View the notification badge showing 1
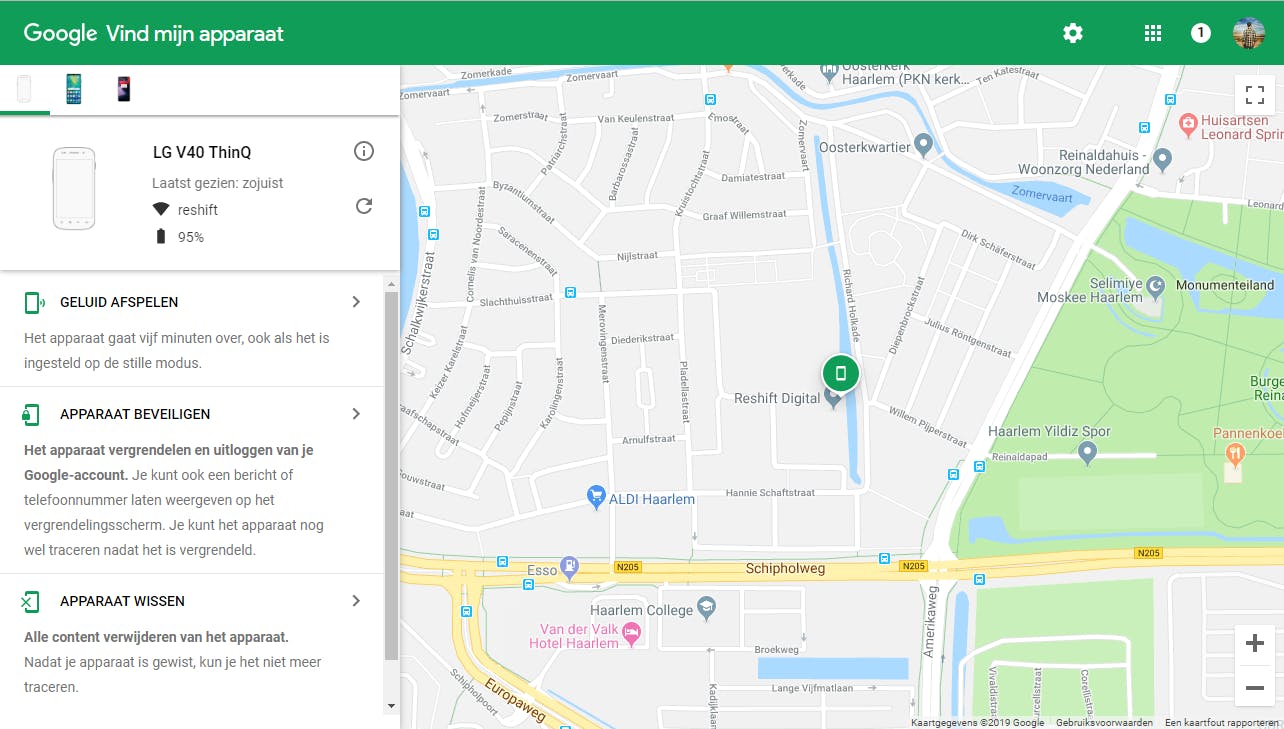The height and width of the screenshot is (729, 1284). pos(1201,33)
